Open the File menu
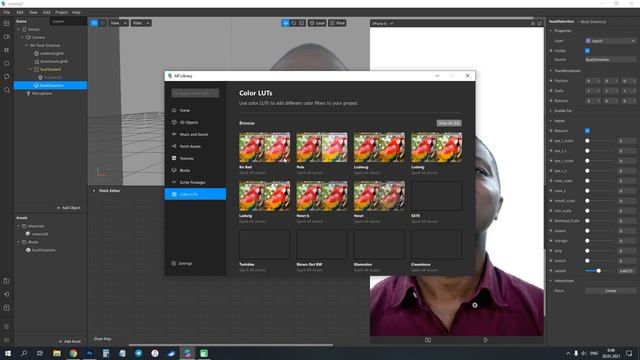The image size is (640, 360). point(7,13)
